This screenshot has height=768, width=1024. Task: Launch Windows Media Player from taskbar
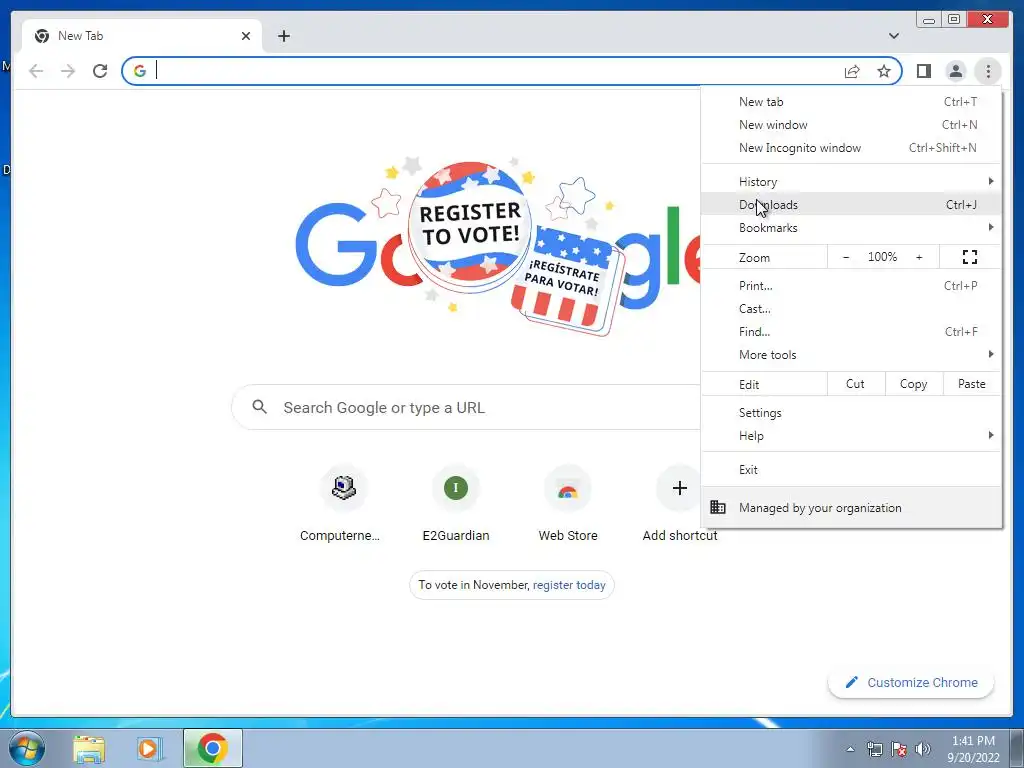click(149, 748)
